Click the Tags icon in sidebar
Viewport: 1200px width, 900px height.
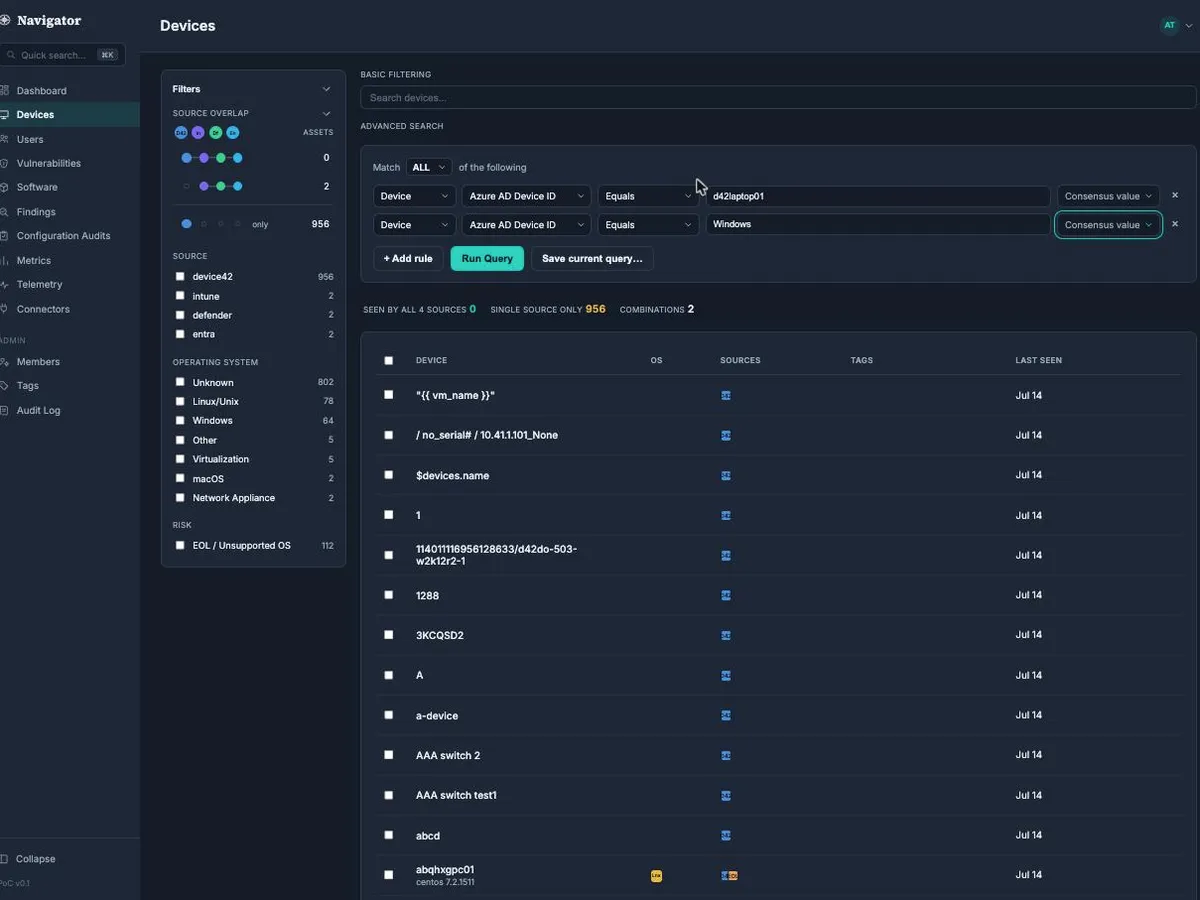tap(5, 385)
